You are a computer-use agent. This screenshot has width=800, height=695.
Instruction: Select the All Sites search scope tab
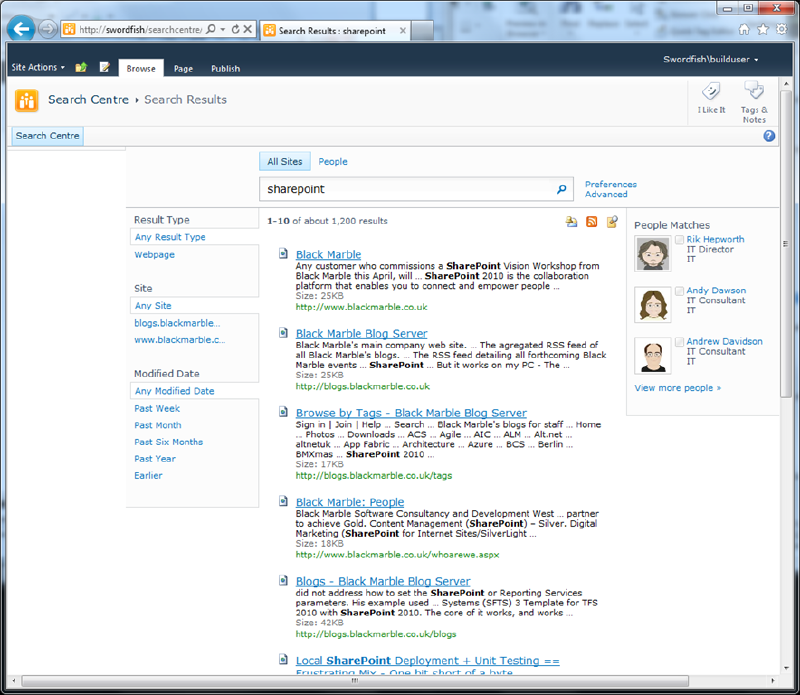(285, 161)
